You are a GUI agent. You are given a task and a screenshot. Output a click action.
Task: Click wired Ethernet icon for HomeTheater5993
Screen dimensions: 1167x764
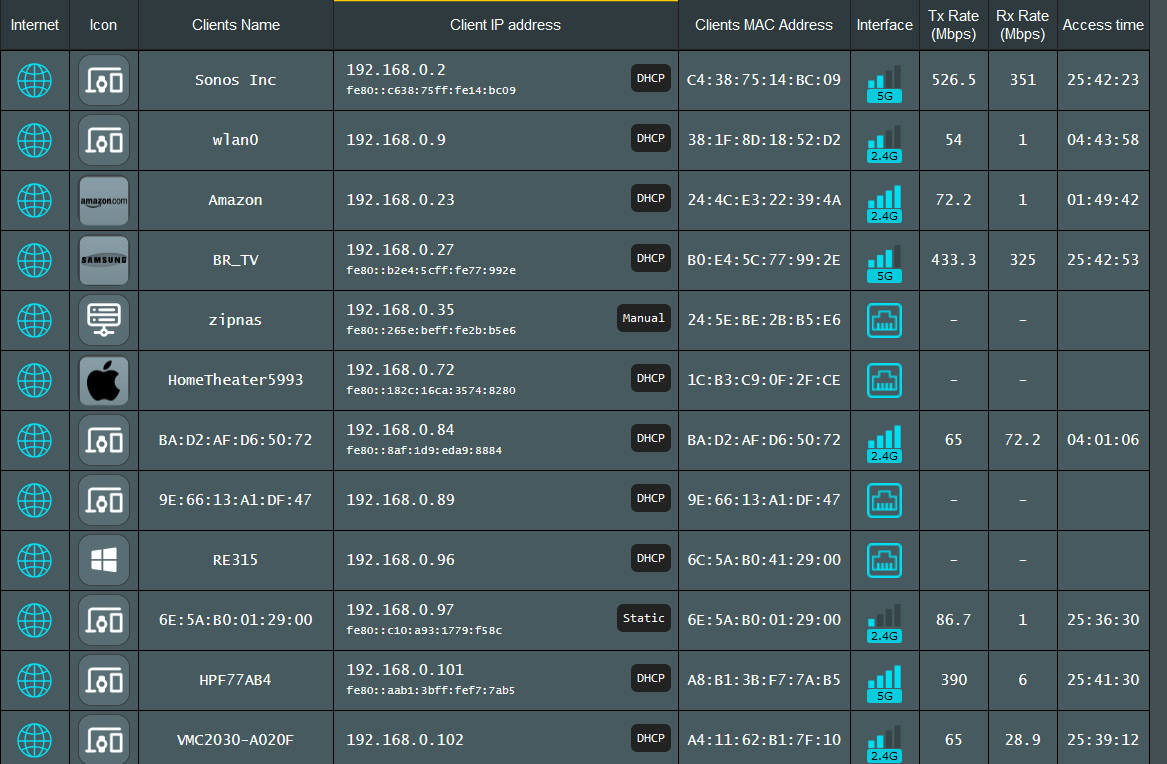884,381
